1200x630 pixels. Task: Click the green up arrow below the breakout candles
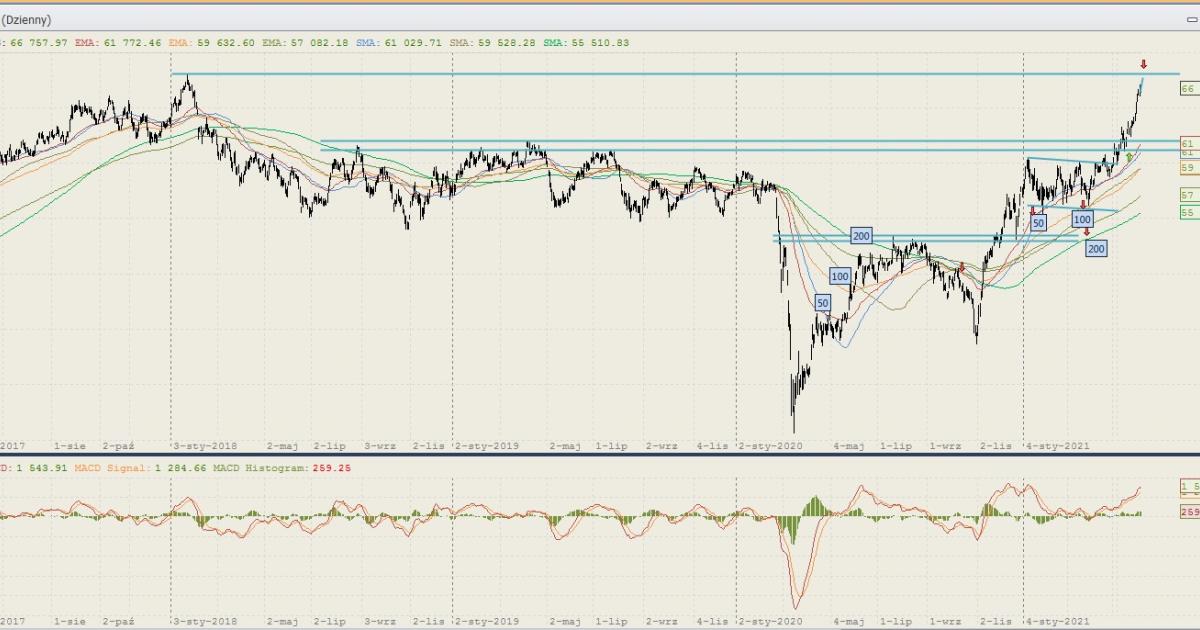click(x=1129, y=157)
